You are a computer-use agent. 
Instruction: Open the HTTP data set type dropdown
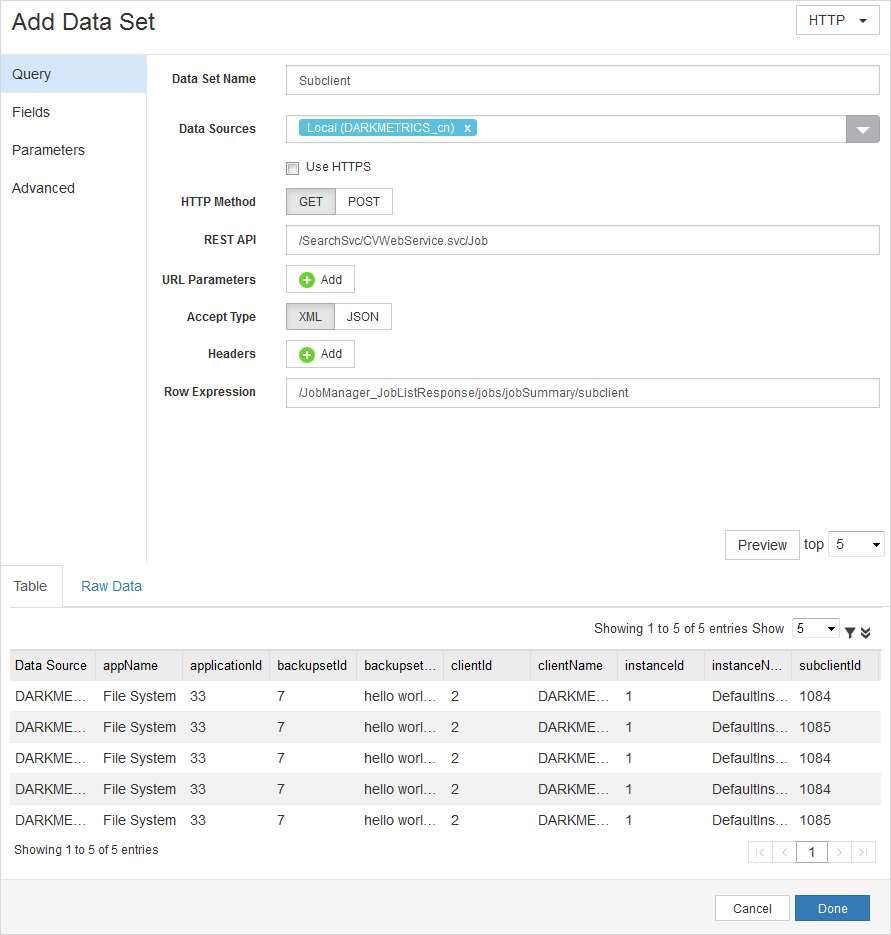[837, 19]
